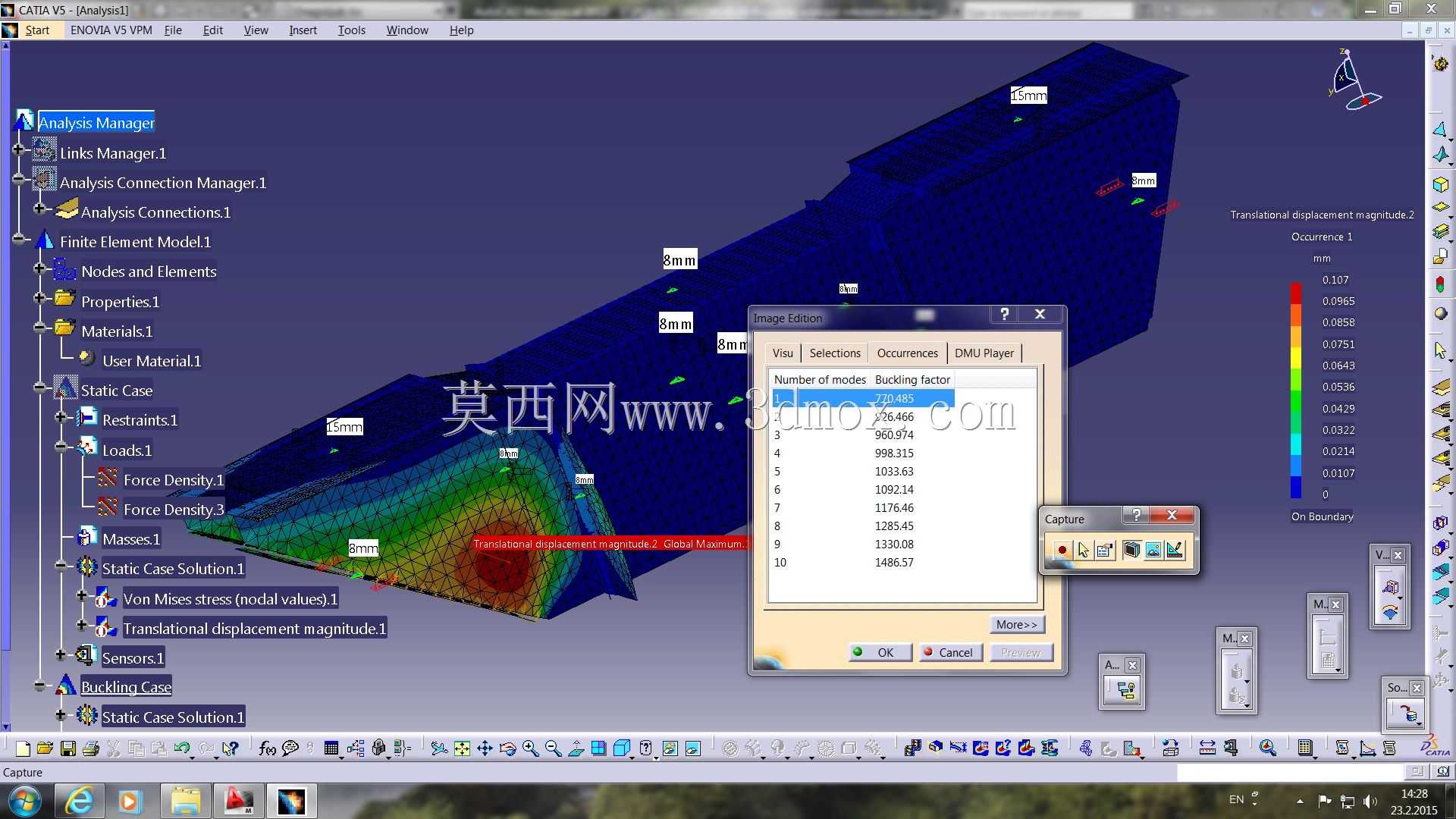Expand the Restraints.1 node
The height and width of the screenshot is (819, 1456).
coord(61,417)
